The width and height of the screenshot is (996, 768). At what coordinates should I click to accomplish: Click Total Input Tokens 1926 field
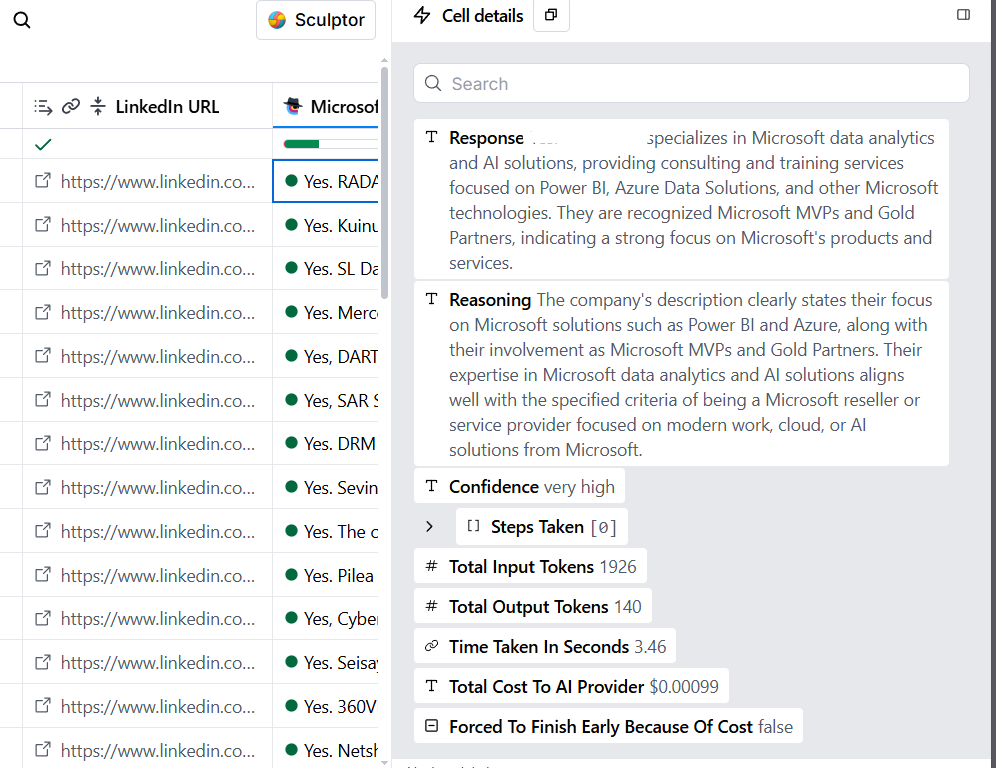click(x=530, y=566)
